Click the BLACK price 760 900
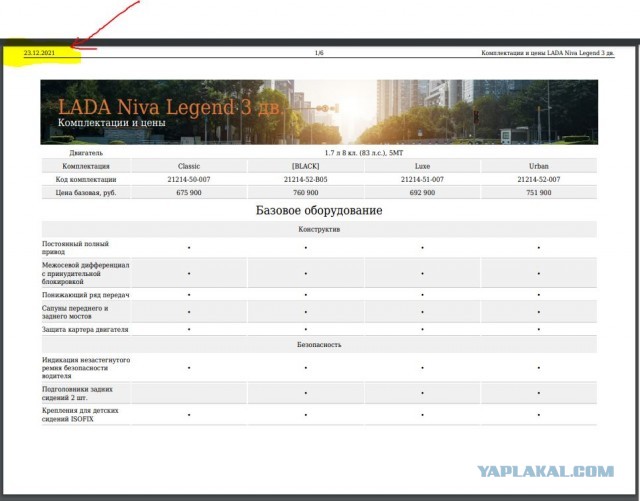The width and height of the screenshot is (640, 501). click(306, 192)
